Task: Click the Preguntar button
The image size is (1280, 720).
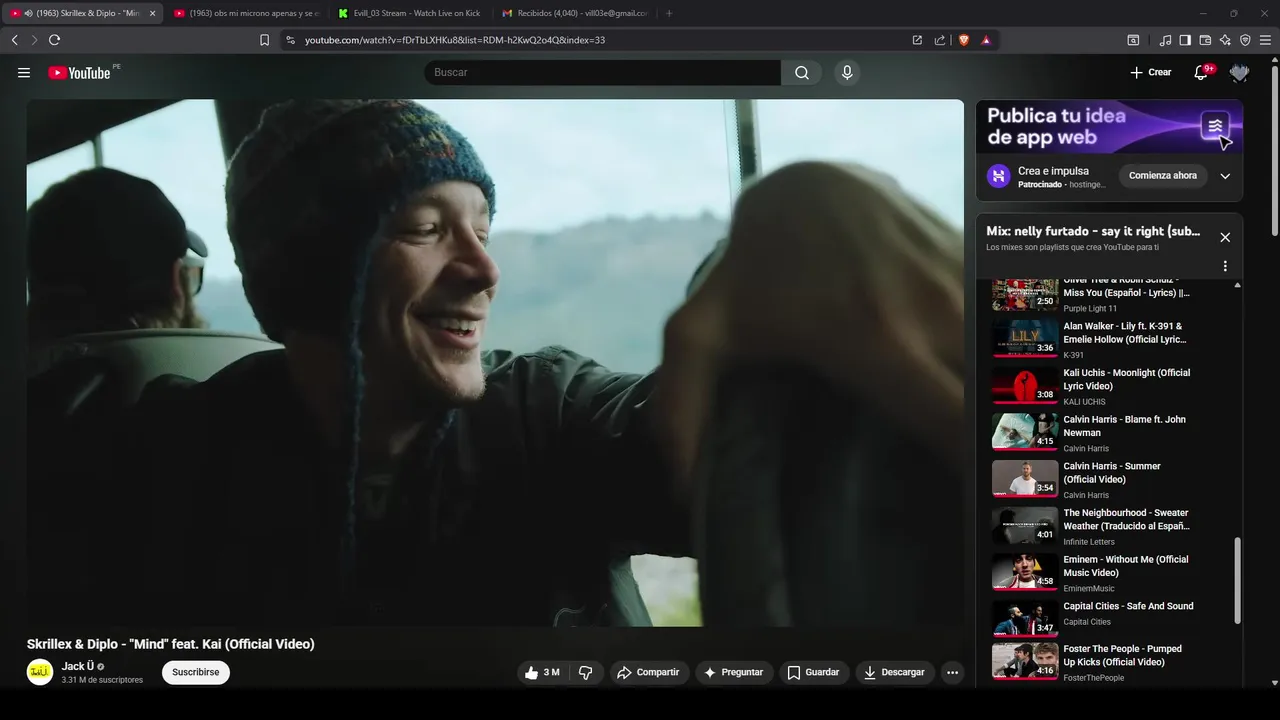Action: [734, 673]
